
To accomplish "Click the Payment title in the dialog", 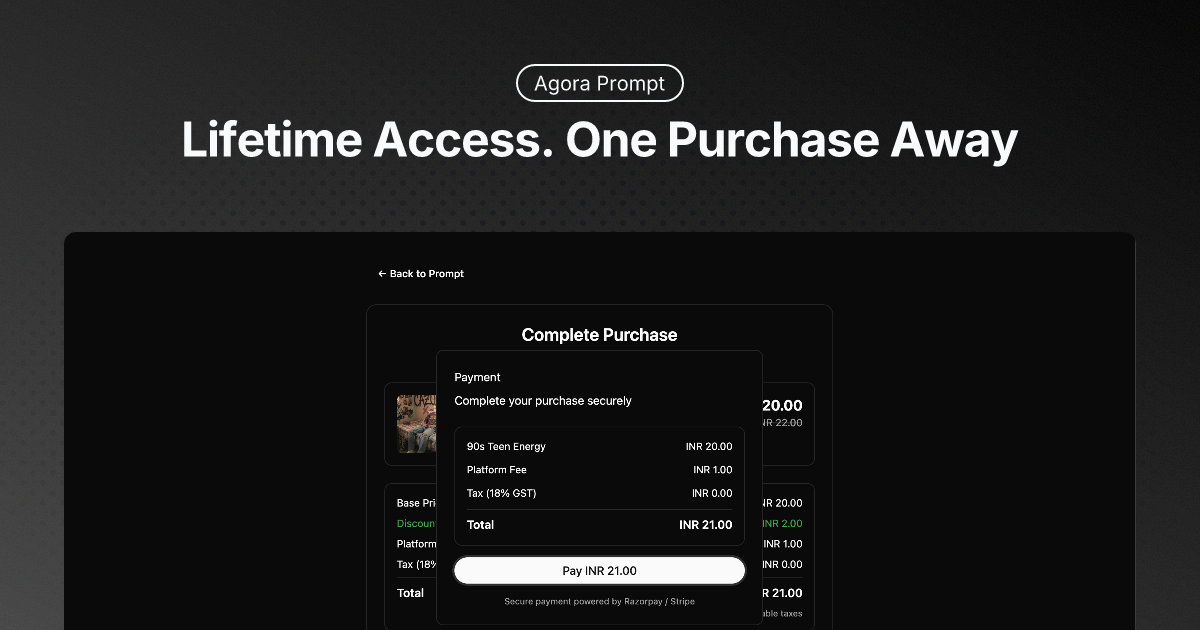I will point(477,377).
